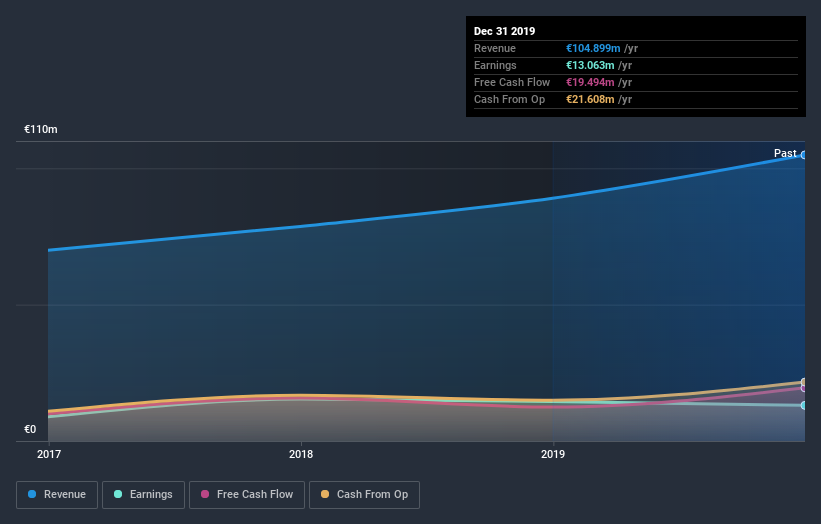Click the €110m y-axis label

41,129
